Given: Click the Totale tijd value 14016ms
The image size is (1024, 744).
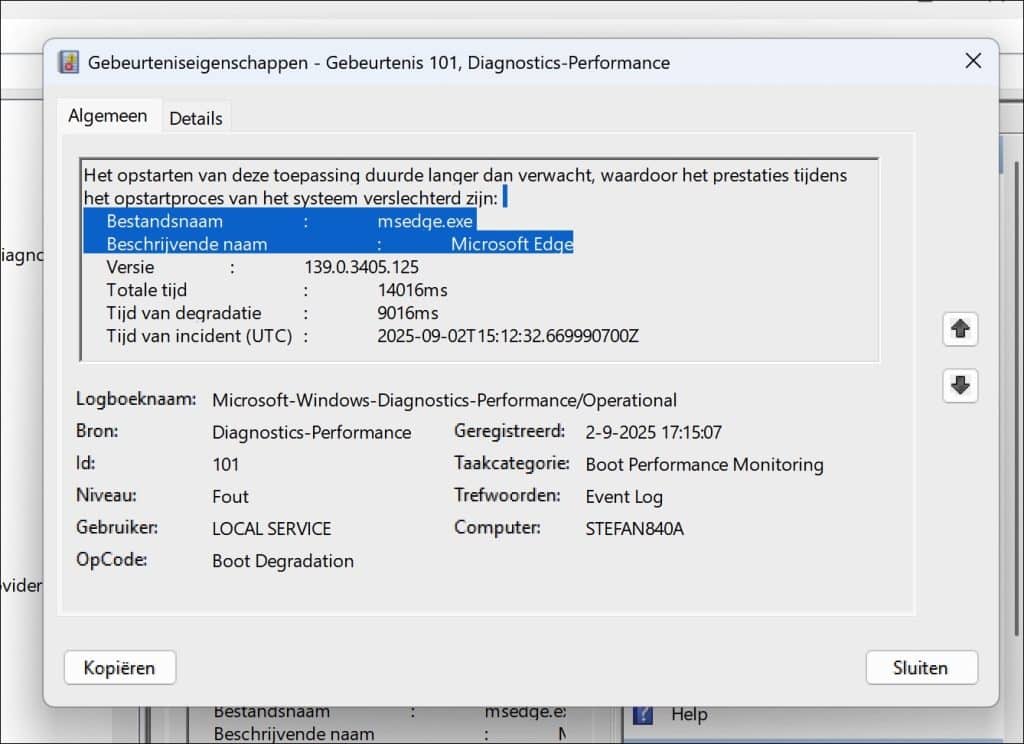Looking at the screenshot, I should (x=412, y=289).
